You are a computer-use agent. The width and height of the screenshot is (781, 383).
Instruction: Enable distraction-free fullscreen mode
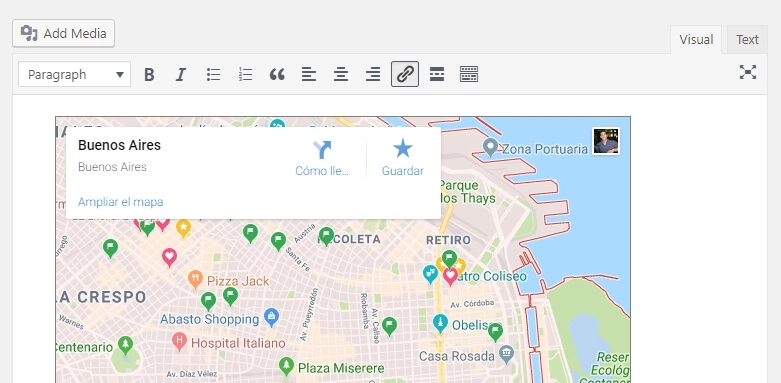click(x=748, y=72)
